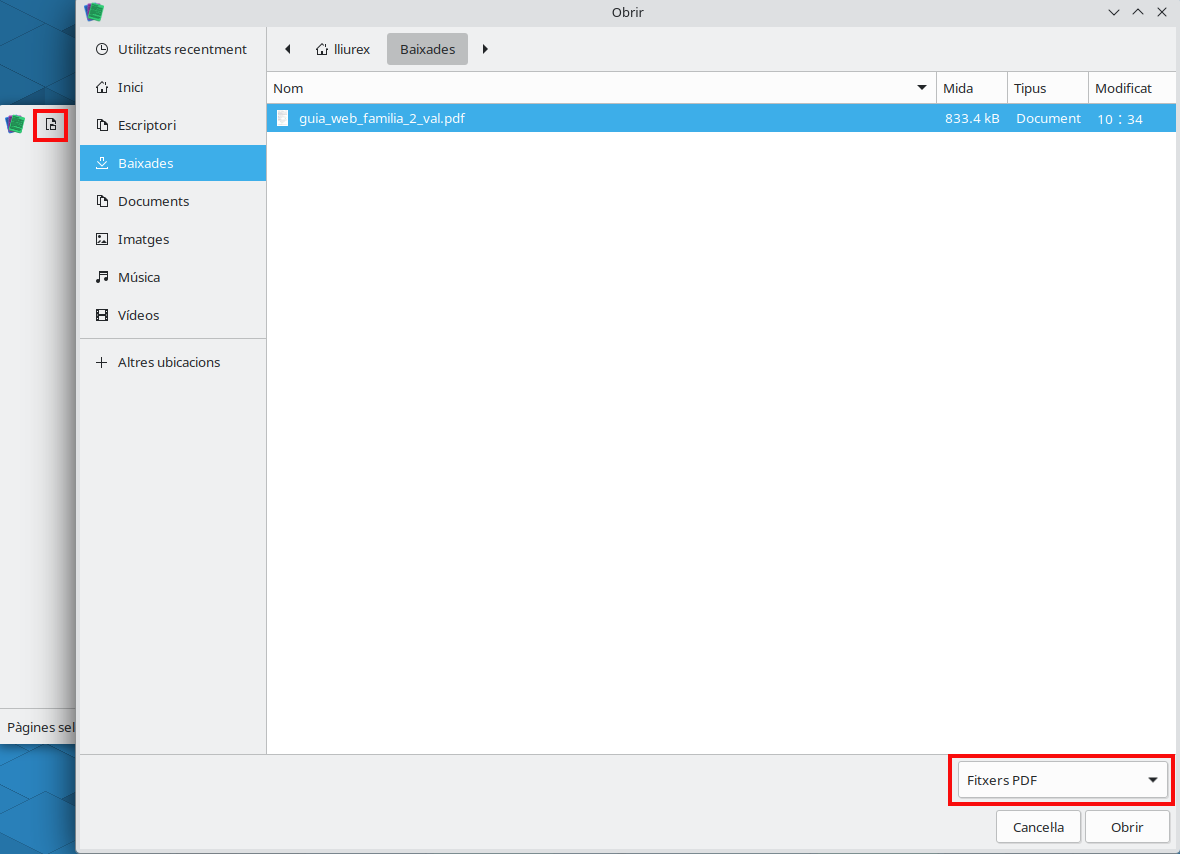Open the Fitxers PDF filter dropdown

pyautogui.click(x=1062, y=780)
